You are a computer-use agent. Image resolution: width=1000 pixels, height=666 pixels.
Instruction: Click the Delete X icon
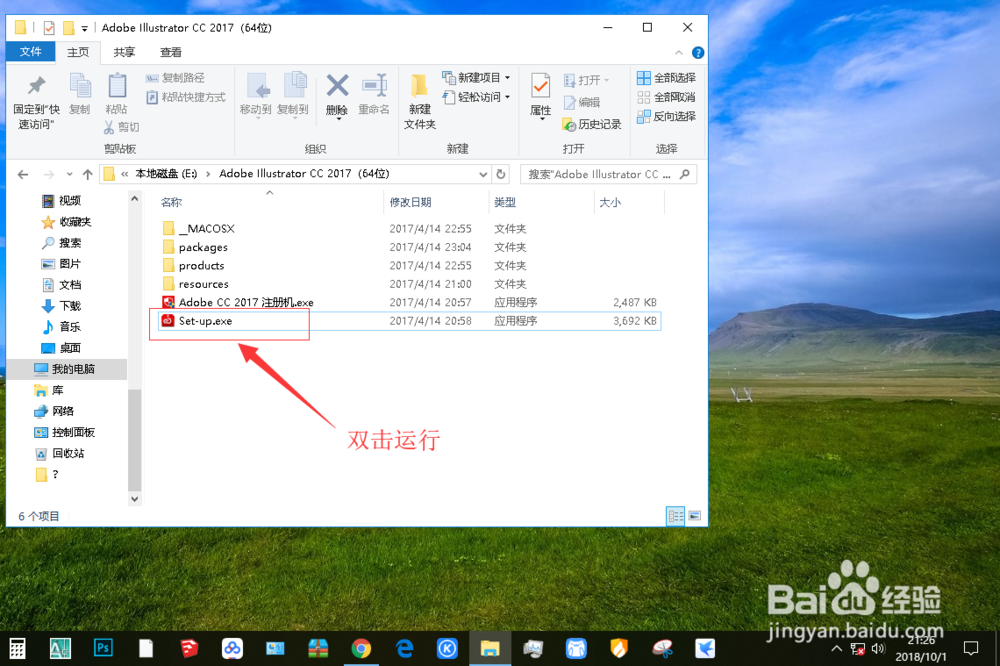(337, 85)
